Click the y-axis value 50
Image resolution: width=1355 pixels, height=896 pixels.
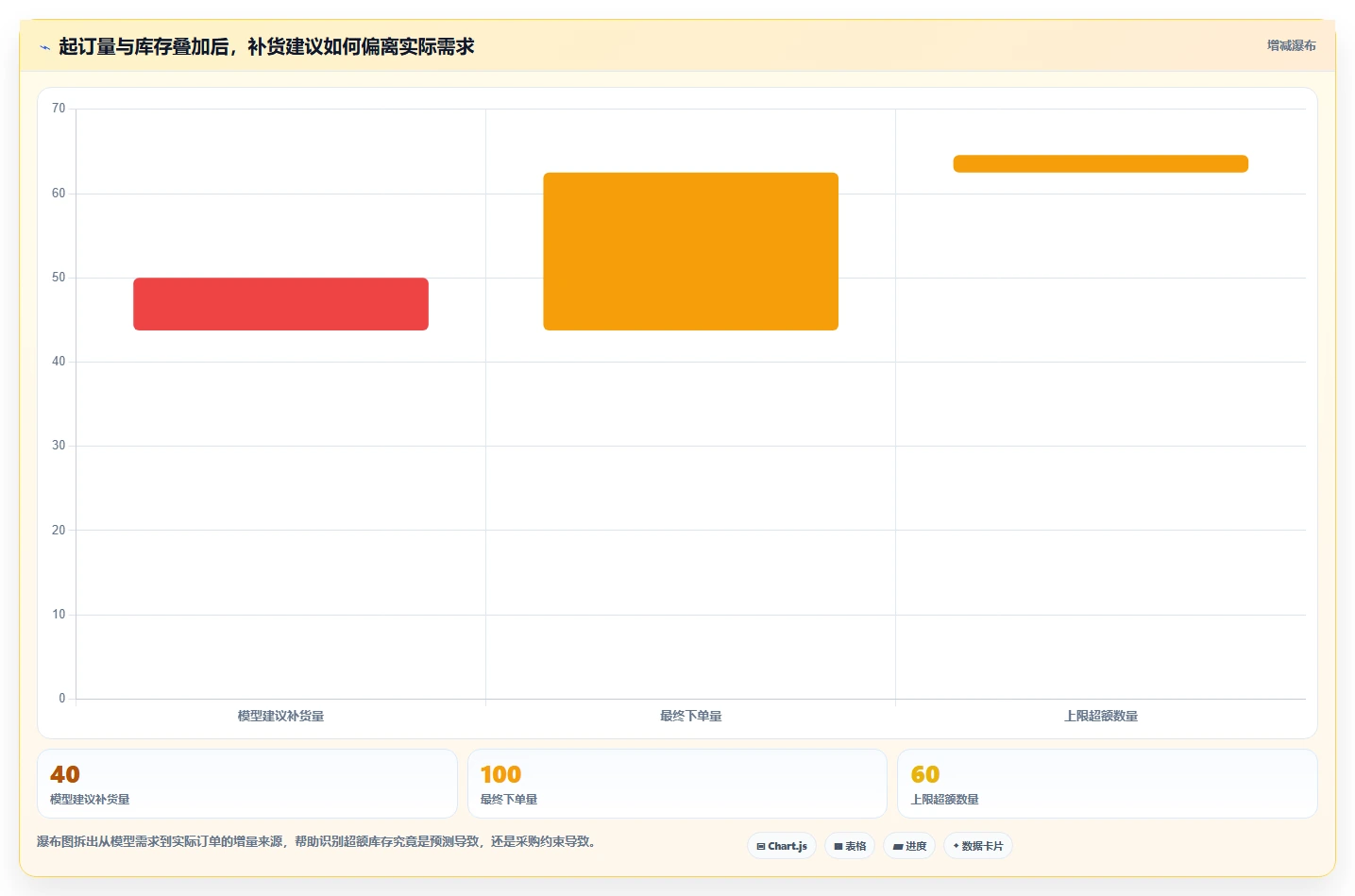[59, 278]
